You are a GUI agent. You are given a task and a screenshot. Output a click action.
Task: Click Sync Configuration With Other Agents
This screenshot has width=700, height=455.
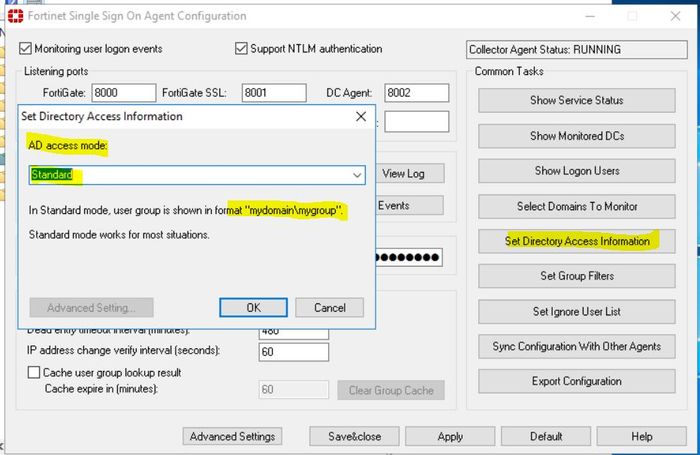pos(577,346)
